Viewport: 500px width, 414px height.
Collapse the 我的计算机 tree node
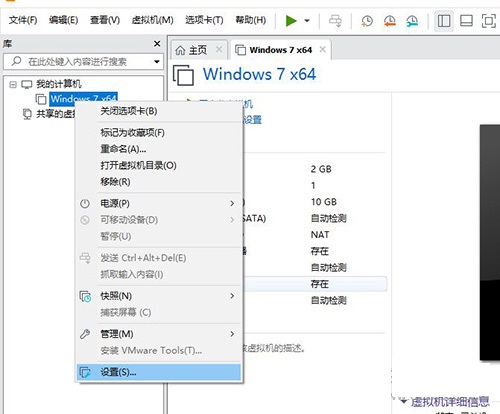pyautogui.click(x=13, y=84)
